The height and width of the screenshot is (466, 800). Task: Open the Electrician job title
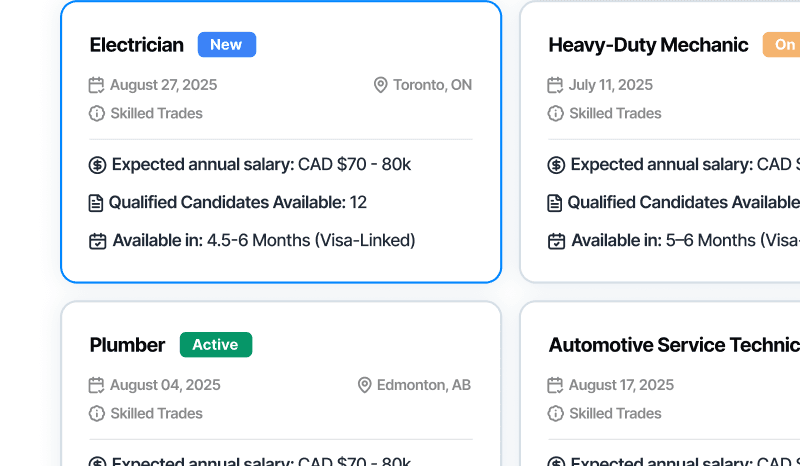pyautogui.click(x=137, y=45)
